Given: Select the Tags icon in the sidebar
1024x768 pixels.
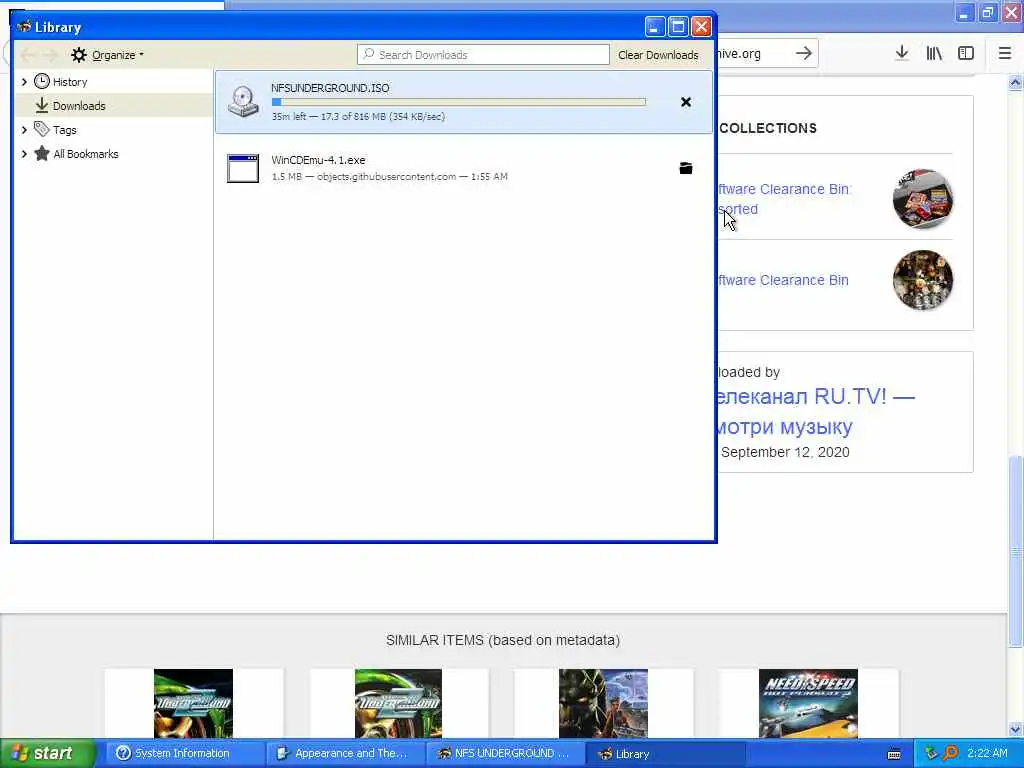Looking at the screenshot, I should pyautogui.click(x=42, y=129).
